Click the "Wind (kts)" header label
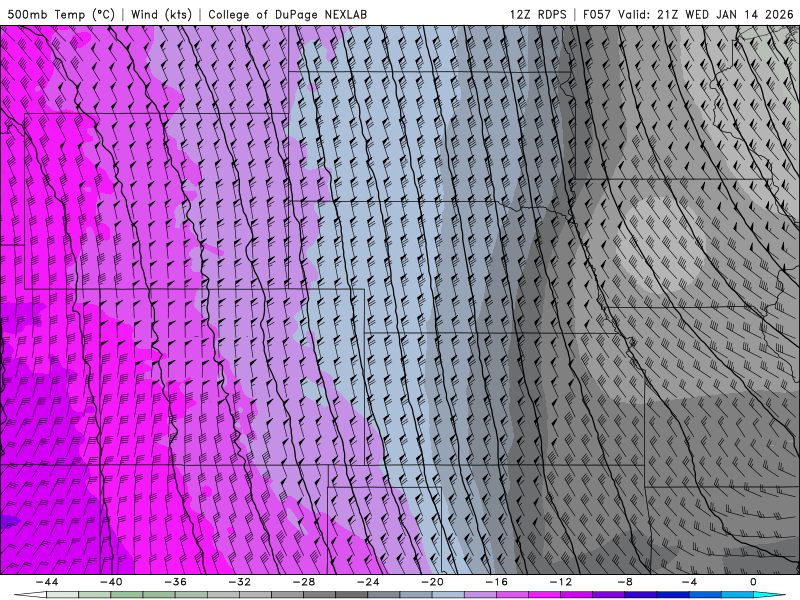The width and height of the screenshot is (800, 600). click(161, 14)
